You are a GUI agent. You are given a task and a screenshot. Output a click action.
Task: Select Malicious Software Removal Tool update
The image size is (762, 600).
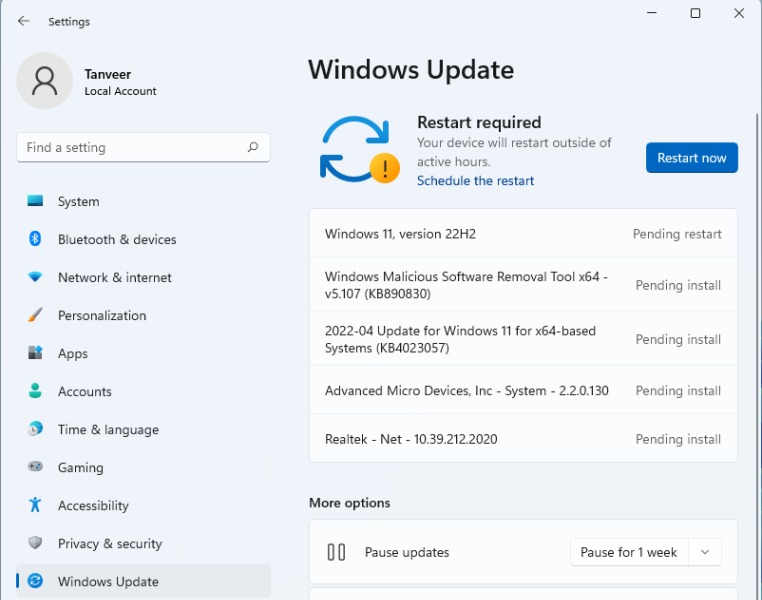pos(523,285)
